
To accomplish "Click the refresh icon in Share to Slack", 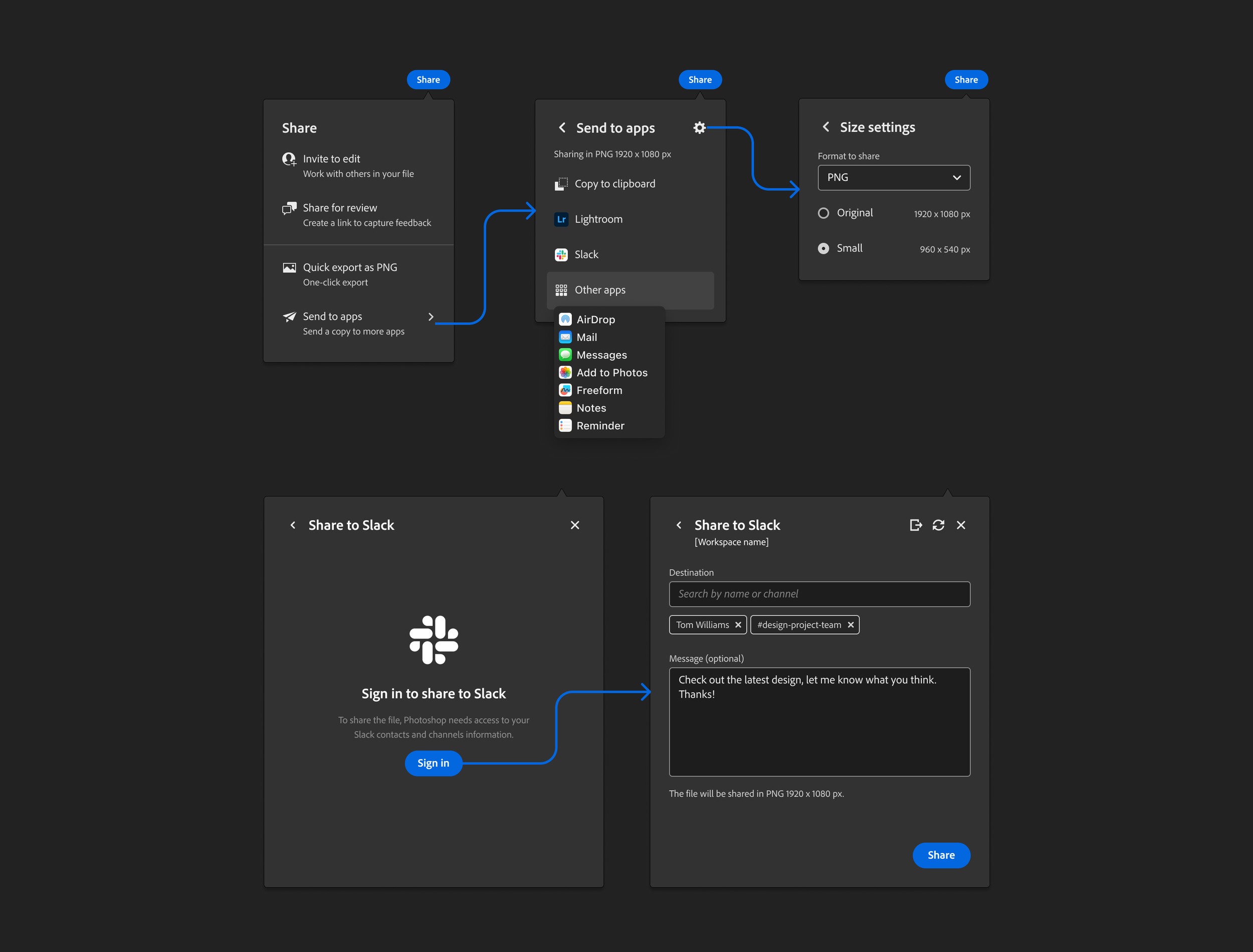I will pos(938,525).
